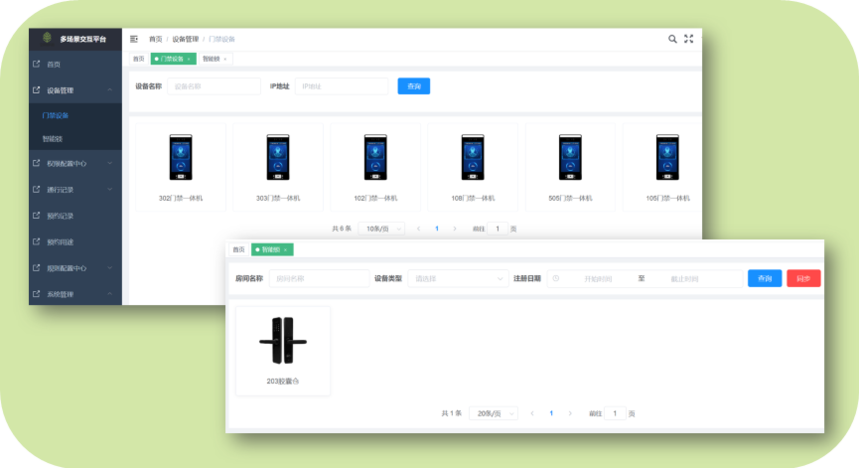Screen dimensions: 859x468
Task: Go to previous page in the lower pagination
Action: click(532, 413)
